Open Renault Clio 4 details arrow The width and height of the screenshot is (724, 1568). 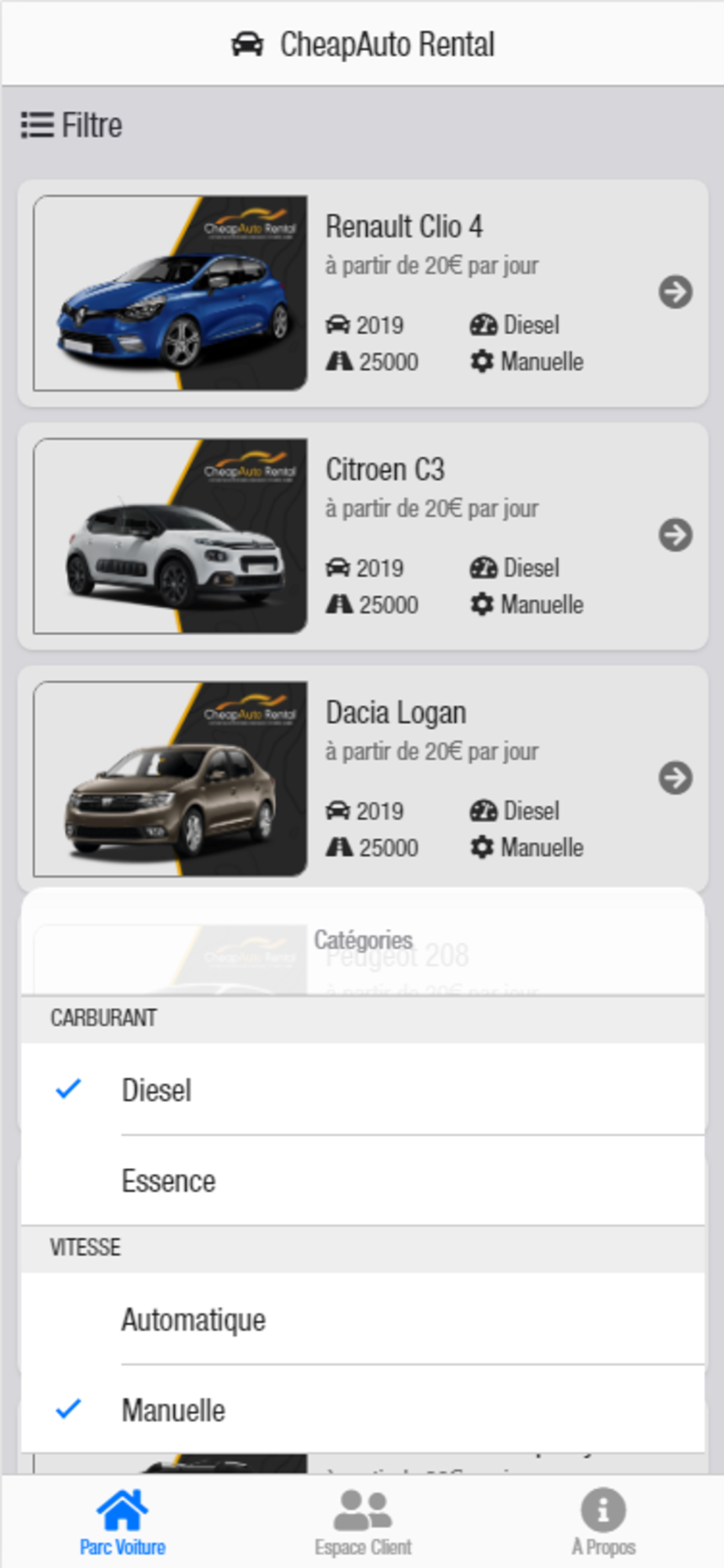coord(675,292)
